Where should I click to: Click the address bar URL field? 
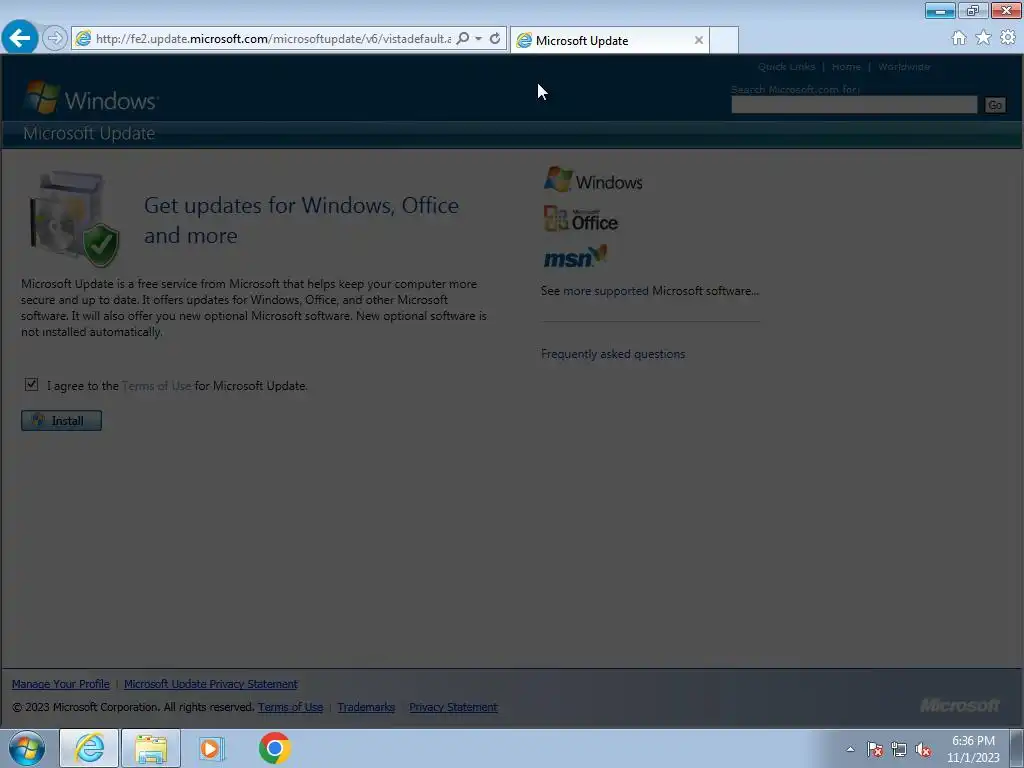(x=273, y=39)
